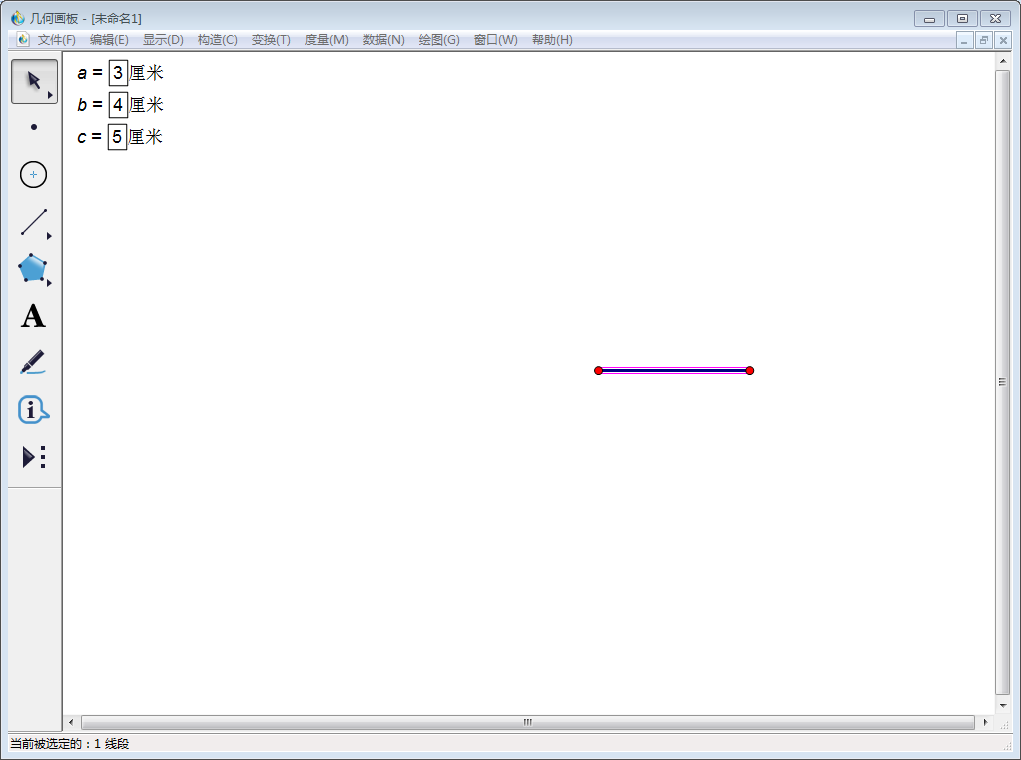Screen dimensions: 1021x760
Task: Click the value box of parameter a
Action: [118, 73]
